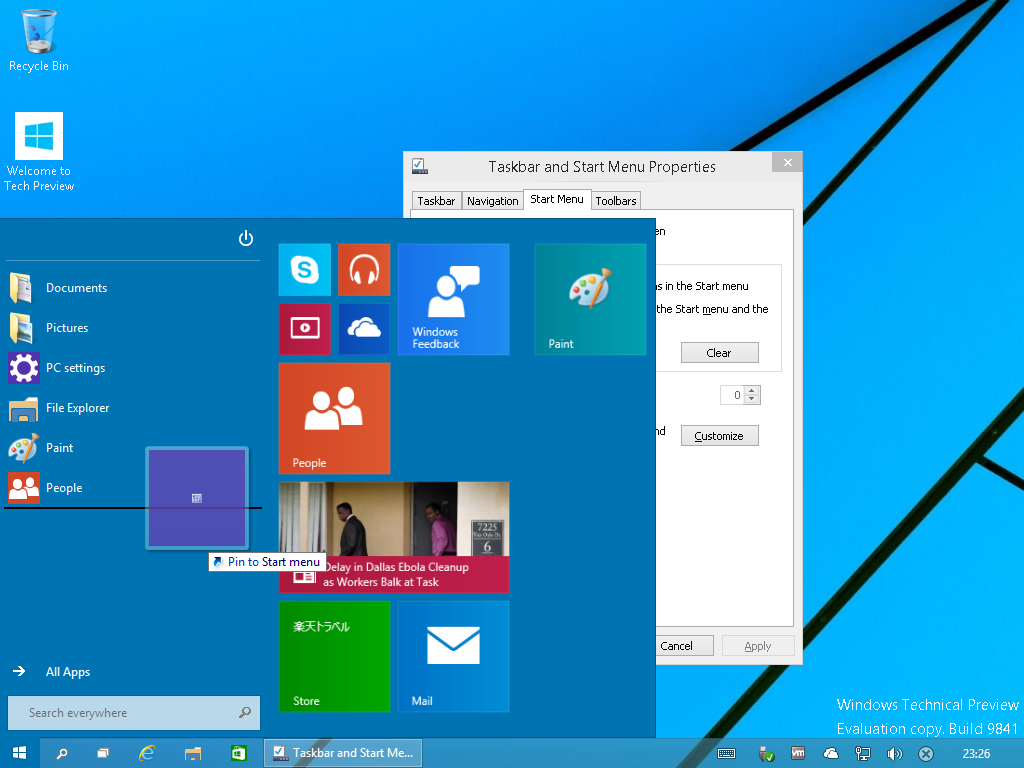The width and height of the screenshot is (1024, 768).
Task: Click the 23:26 taskbar clock
Action: pyautogui.click(x=976, y=754)
